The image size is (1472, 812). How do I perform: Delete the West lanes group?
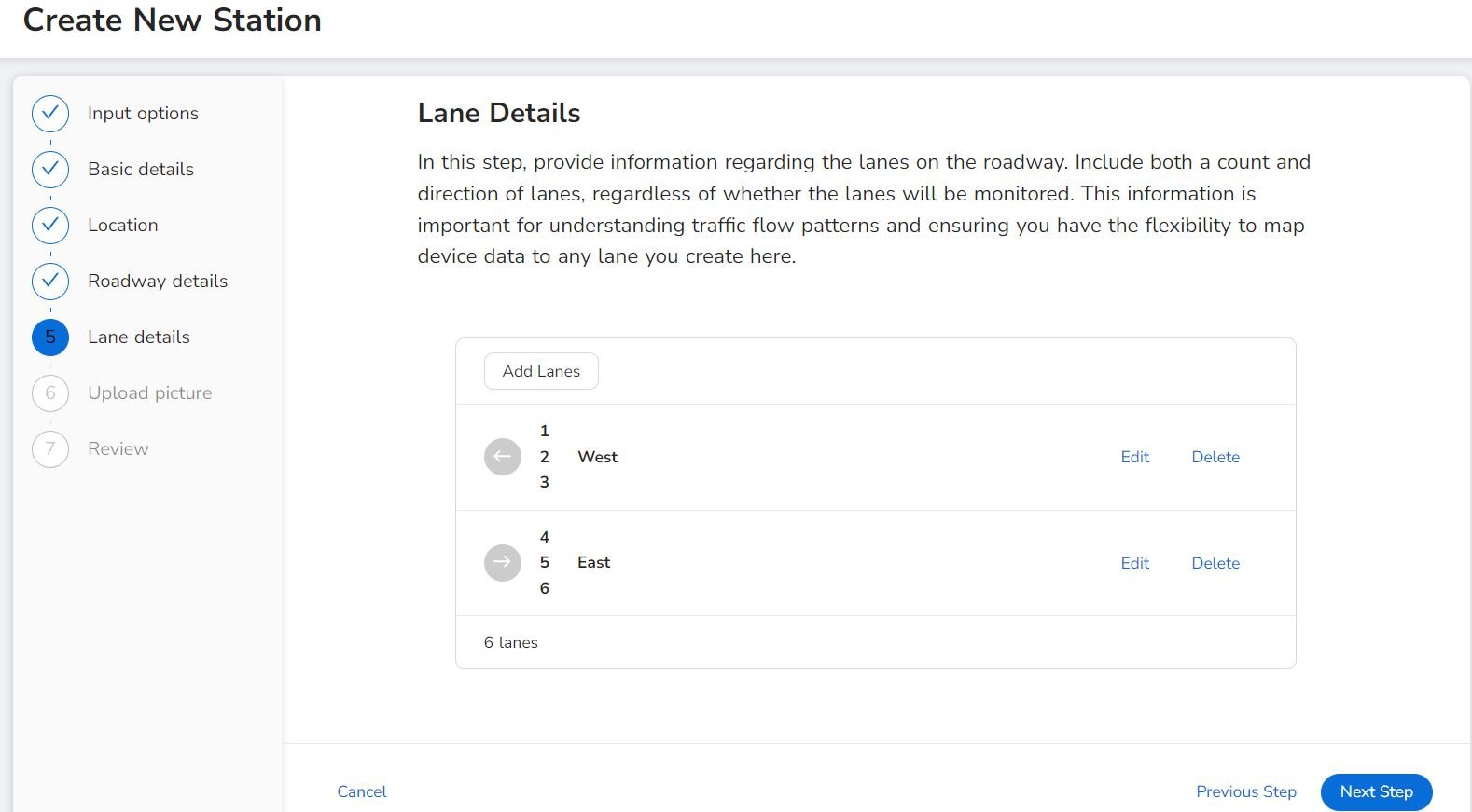(x=1215, y=457)
